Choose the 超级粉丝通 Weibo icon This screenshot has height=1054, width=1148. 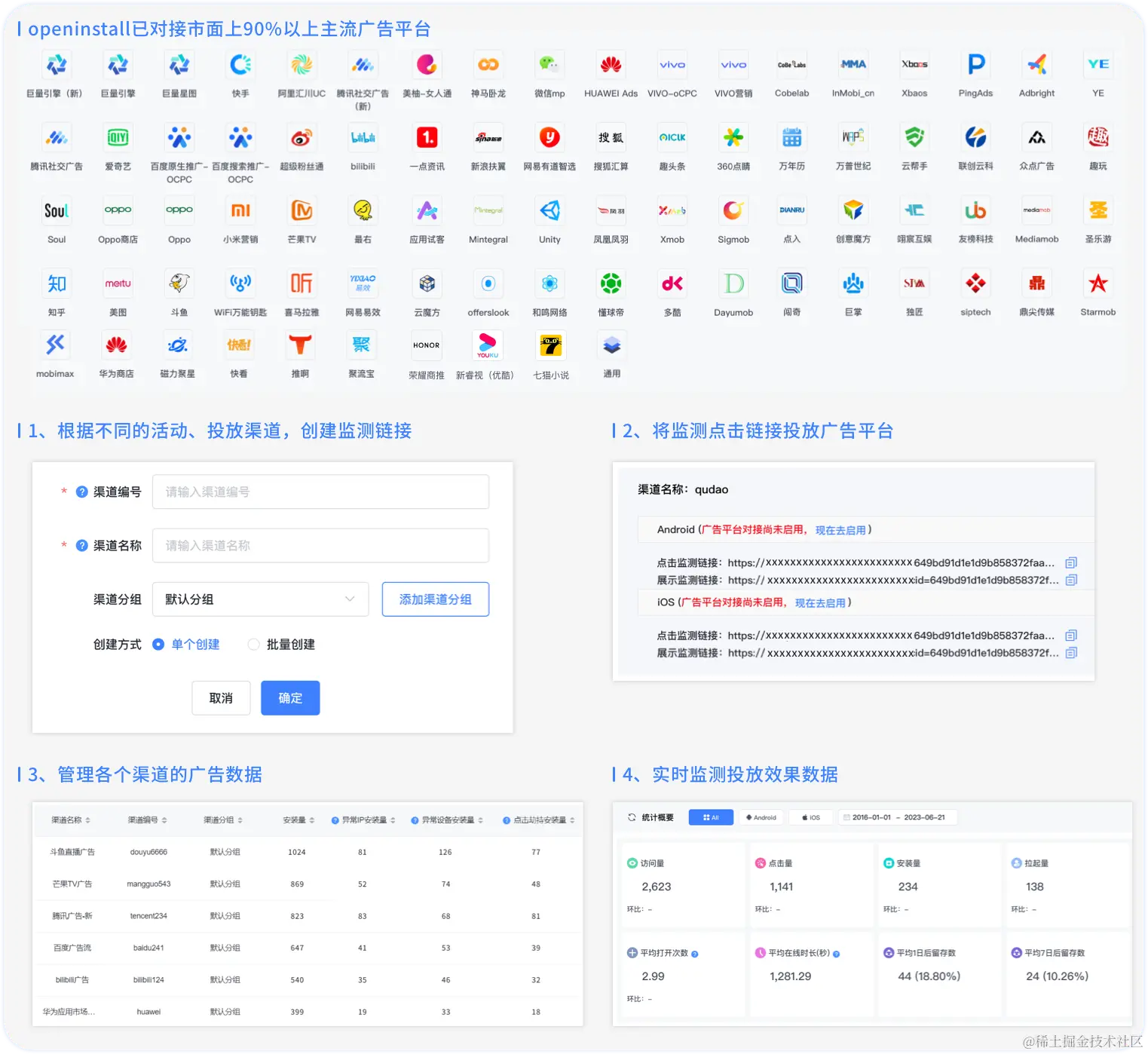(302, 138)
